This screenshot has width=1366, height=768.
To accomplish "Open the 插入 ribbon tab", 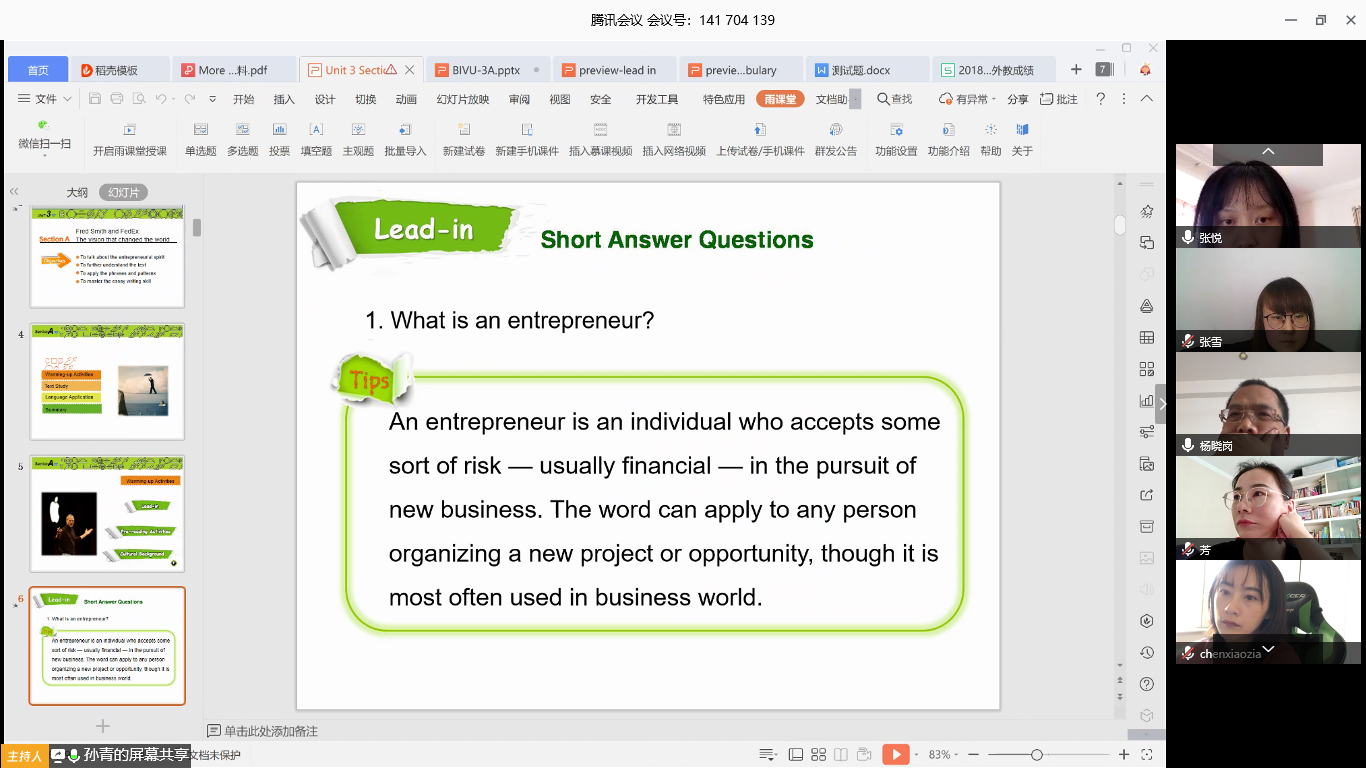I will (x=284, y=99).
